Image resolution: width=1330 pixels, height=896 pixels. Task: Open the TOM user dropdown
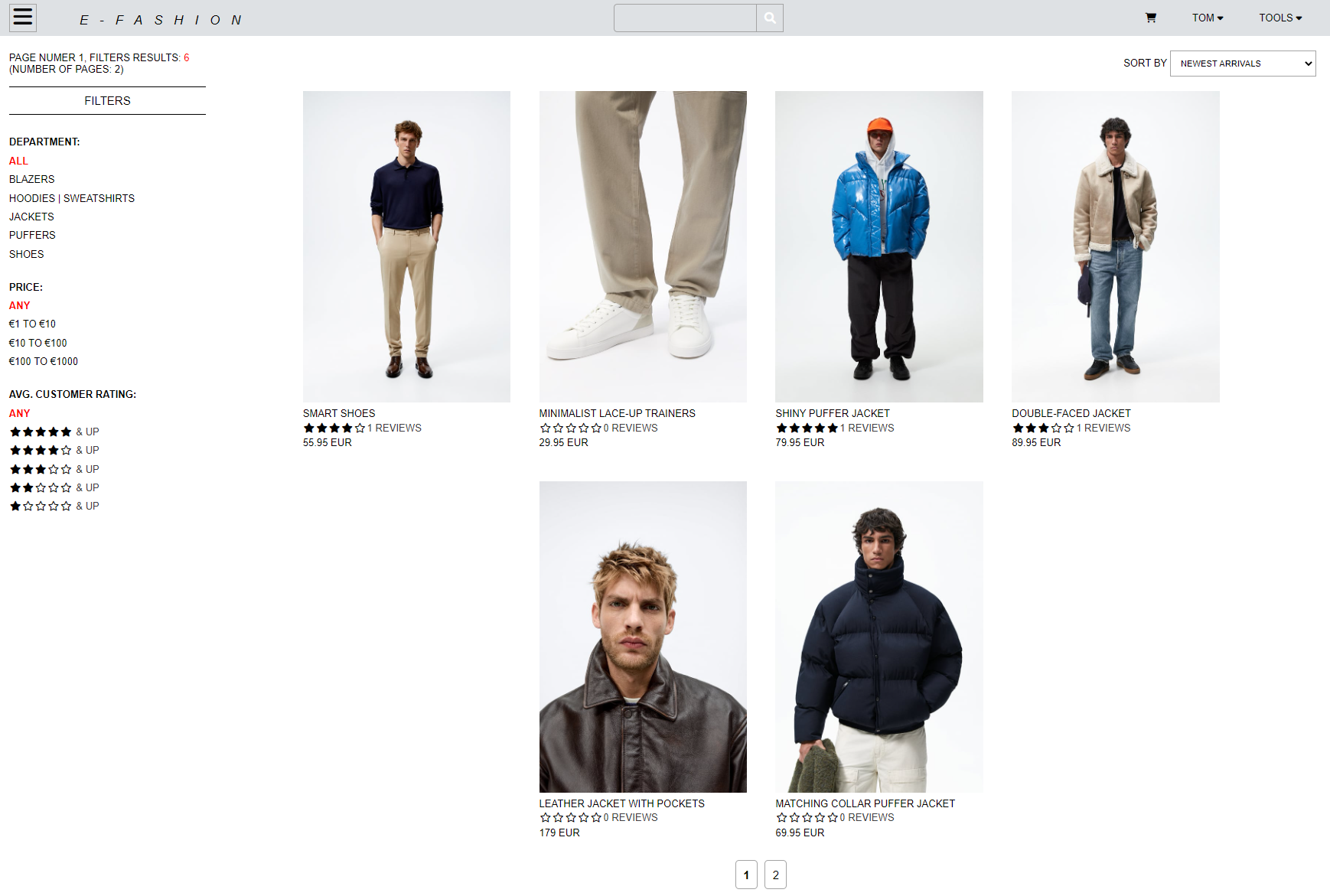[x=1208, y=18]
